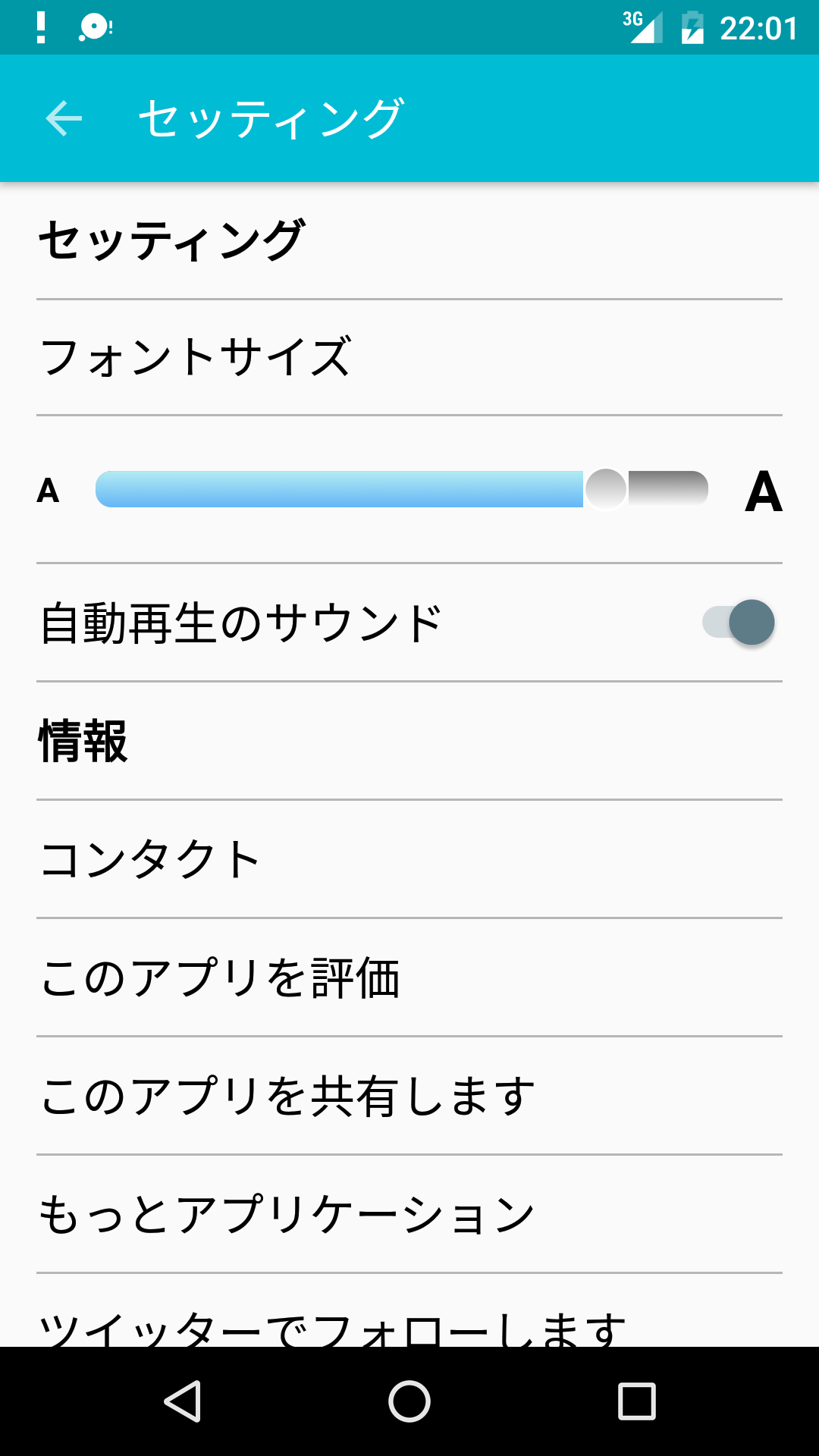Tap Android back navigation triangle

pos(183,1401)
